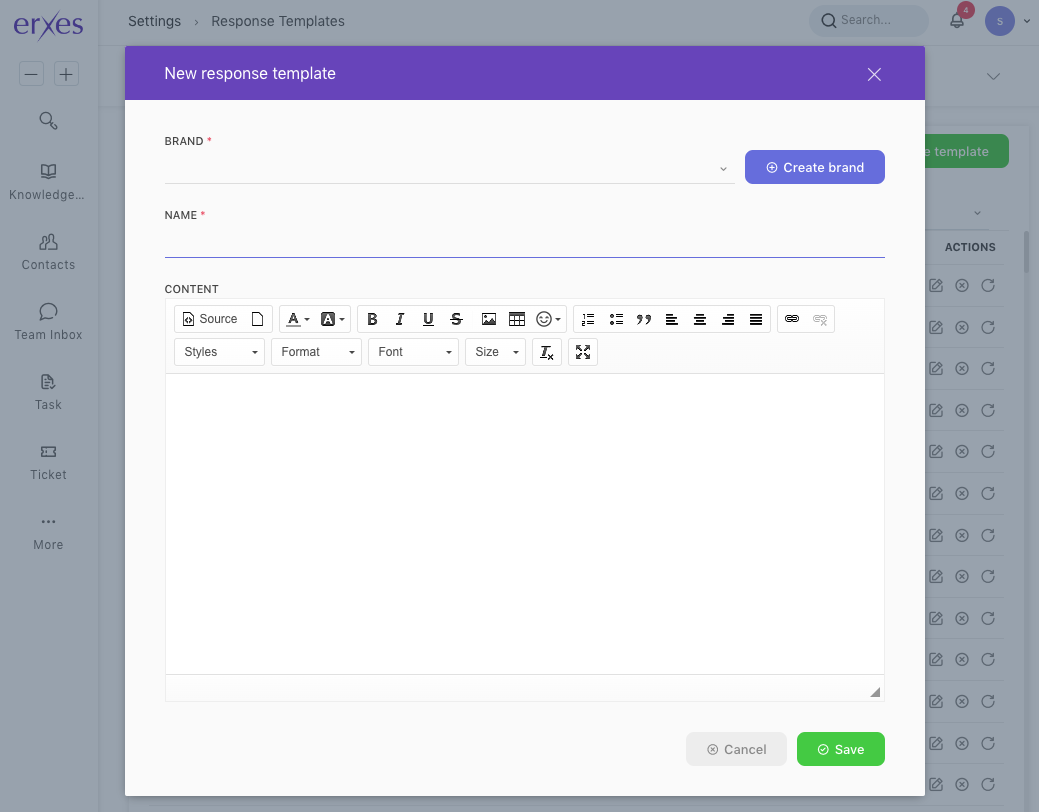Screen dimensions: 1039x812
Task: Click the page scrollbar on the right
Action: point(1026,252)
